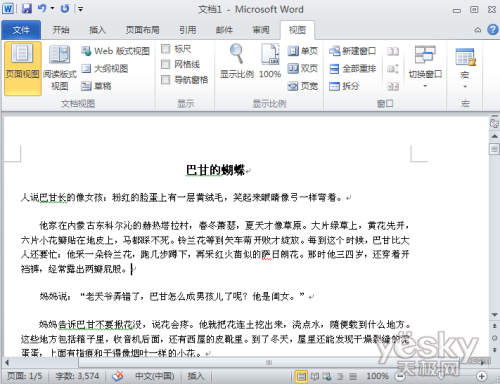Open the Insert (插入) ribbon tab
The width and height of the screenshot is (500, 384).
(97, 30)
